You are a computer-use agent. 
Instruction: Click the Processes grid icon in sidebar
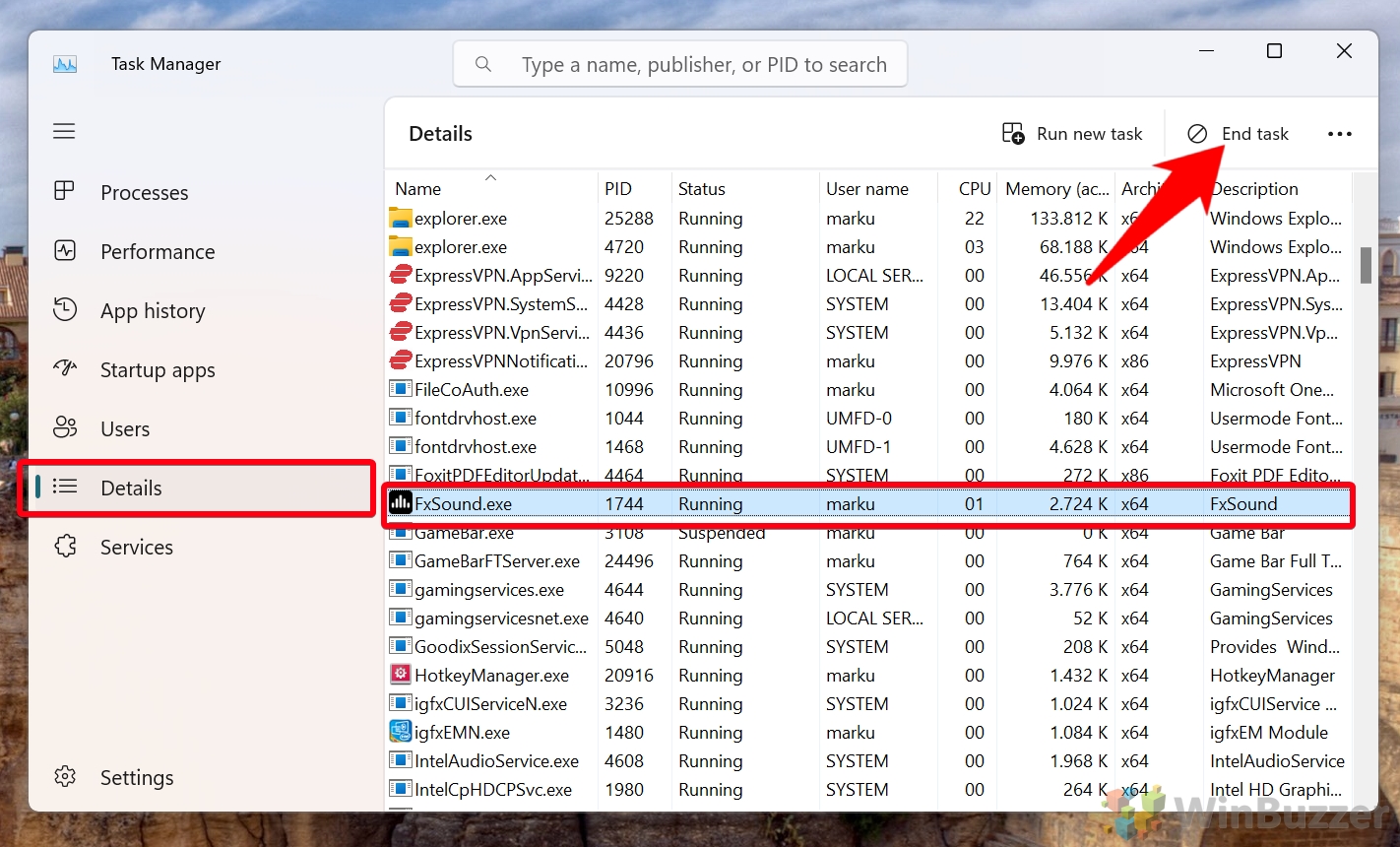(x=64, y=191)
